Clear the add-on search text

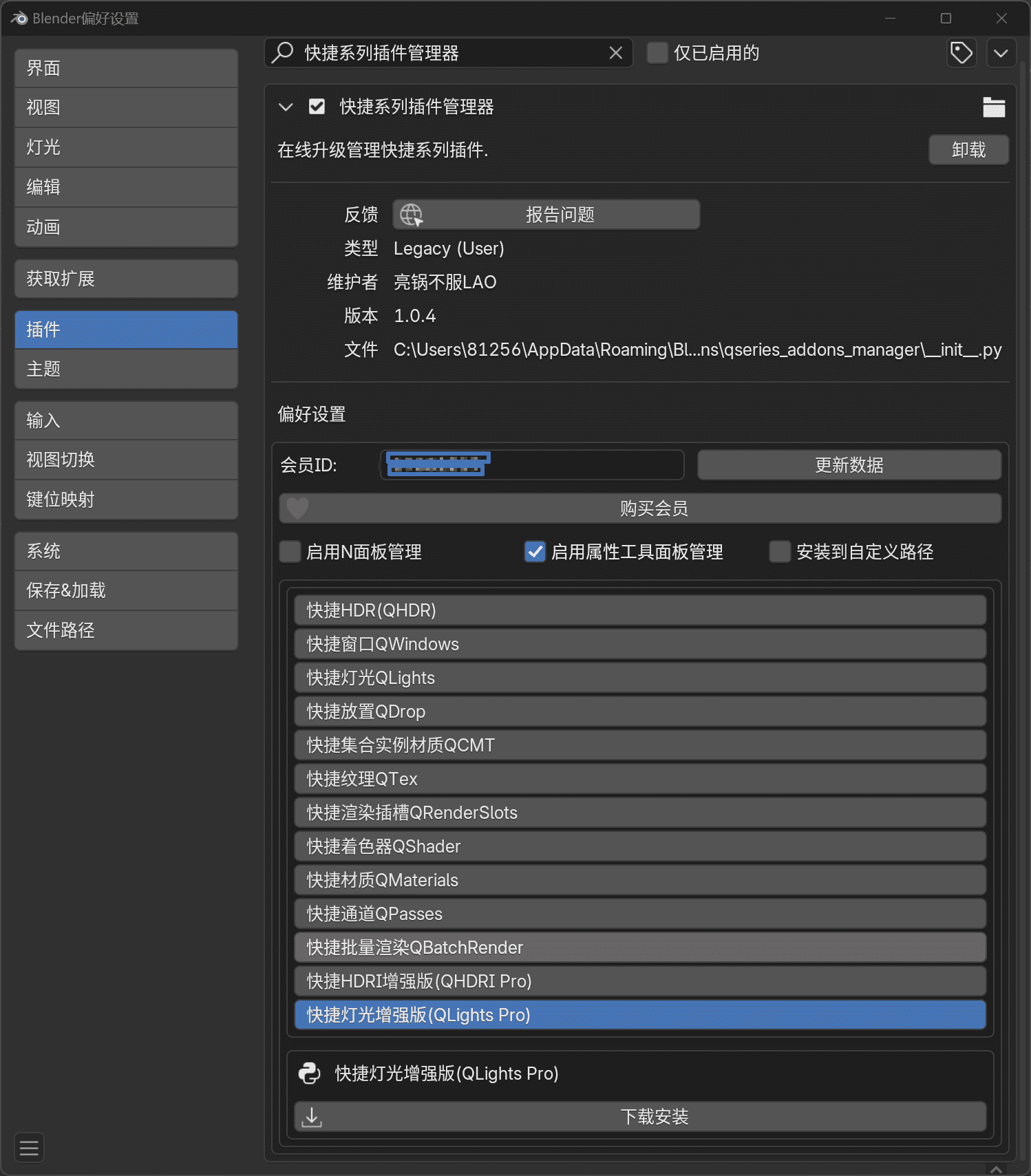(x=616, y=53)
